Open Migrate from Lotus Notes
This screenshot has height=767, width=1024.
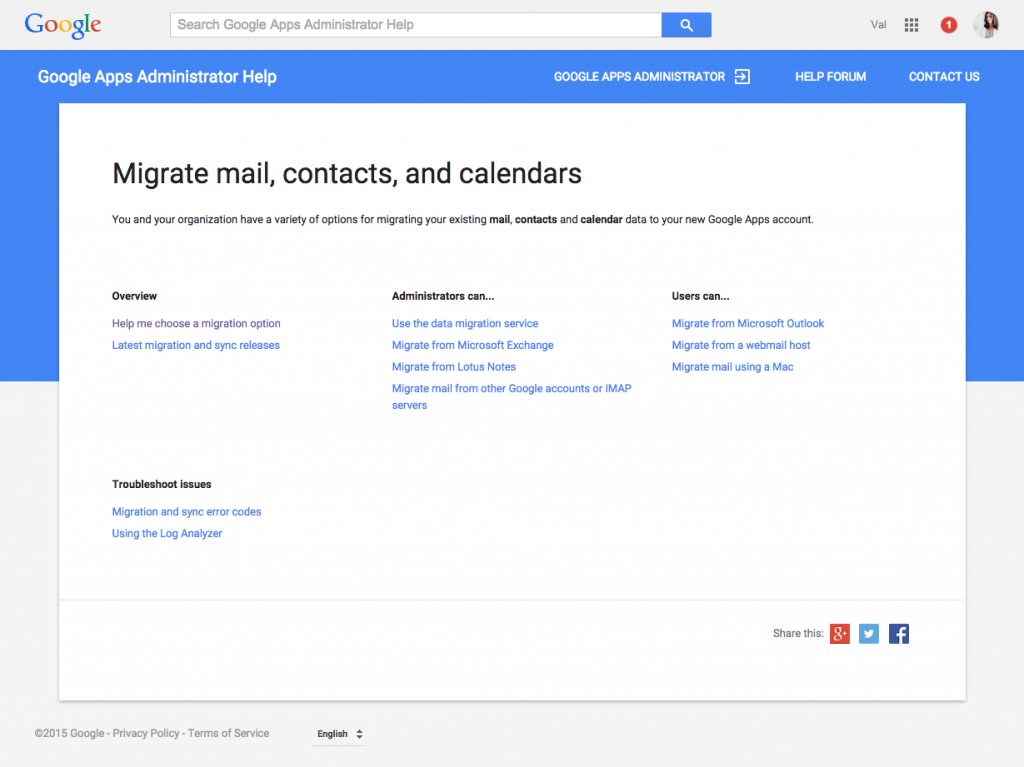tap(454, 367)
